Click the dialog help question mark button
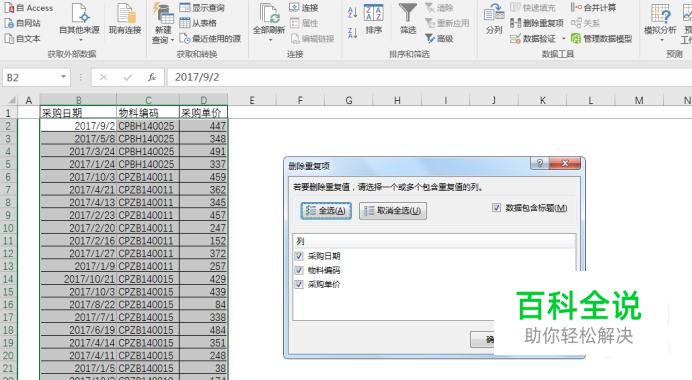The height and width of the screenshot is (380, 692). pyautogui.click(x=539, y=163)
